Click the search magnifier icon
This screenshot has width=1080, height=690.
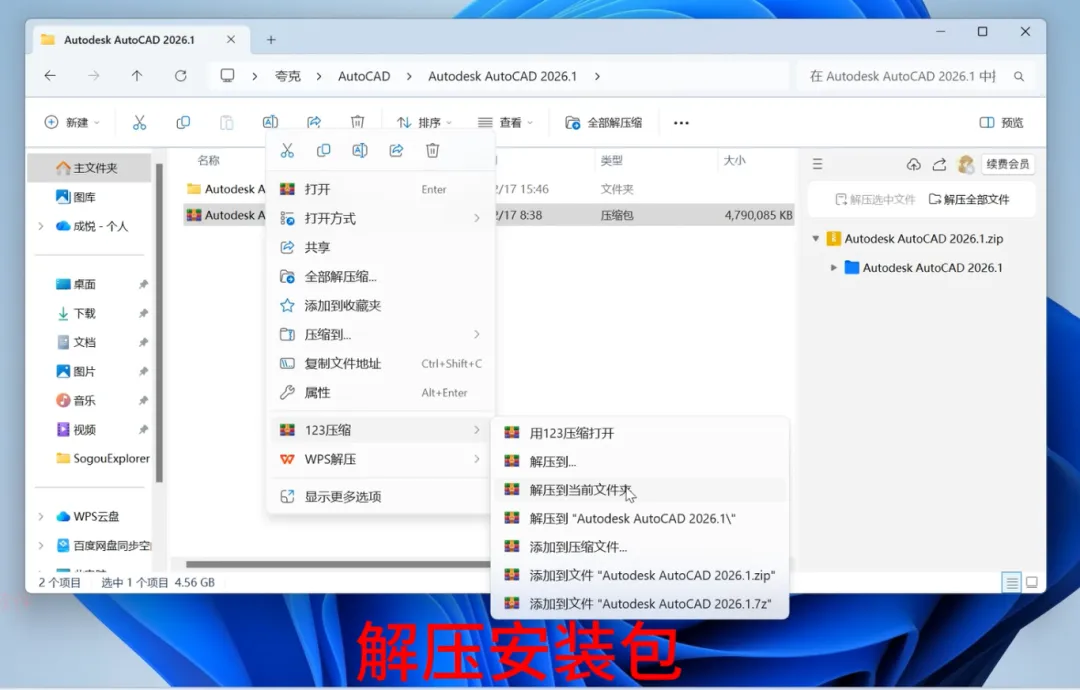tap(1019, 76)
